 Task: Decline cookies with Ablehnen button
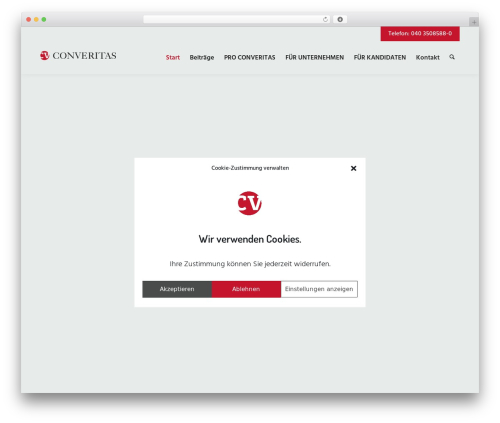[x=246, y=289]
